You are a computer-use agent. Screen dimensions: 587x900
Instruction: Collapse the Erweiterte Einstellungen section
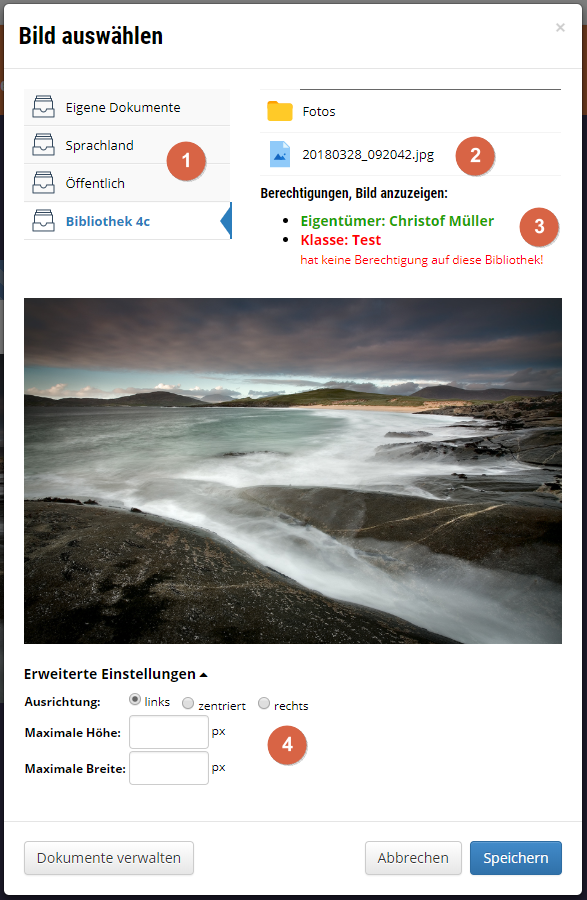click(115, 674)
